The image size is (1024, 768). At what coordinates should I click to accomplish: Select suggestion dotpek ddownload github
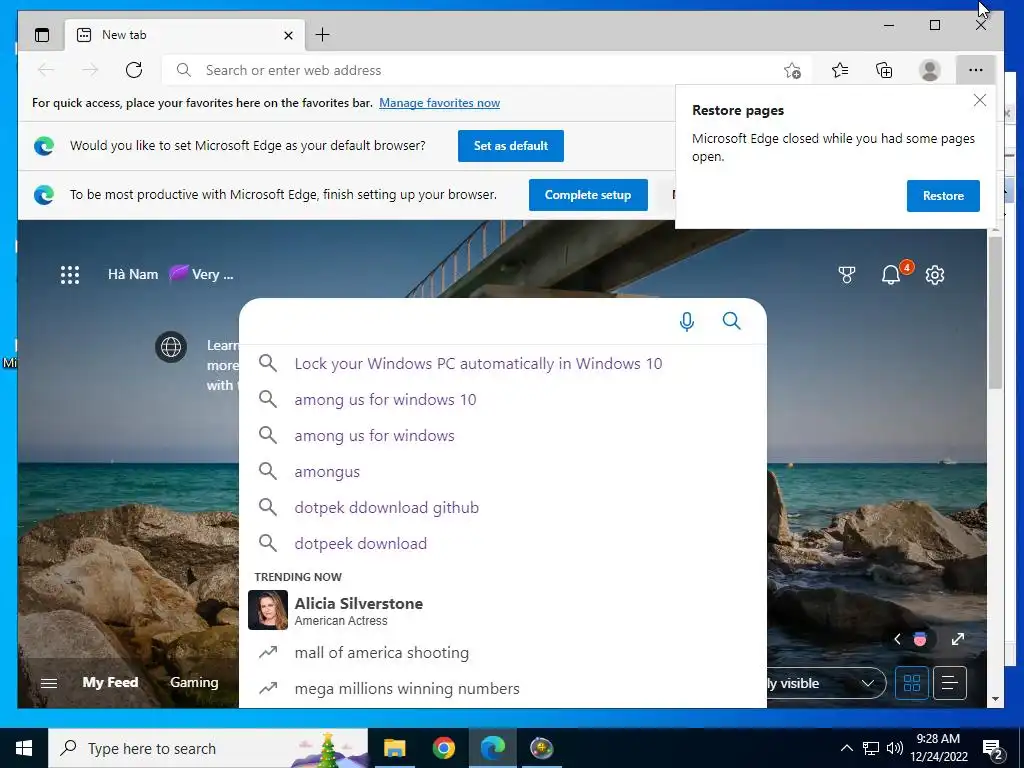tap(503, 507)
